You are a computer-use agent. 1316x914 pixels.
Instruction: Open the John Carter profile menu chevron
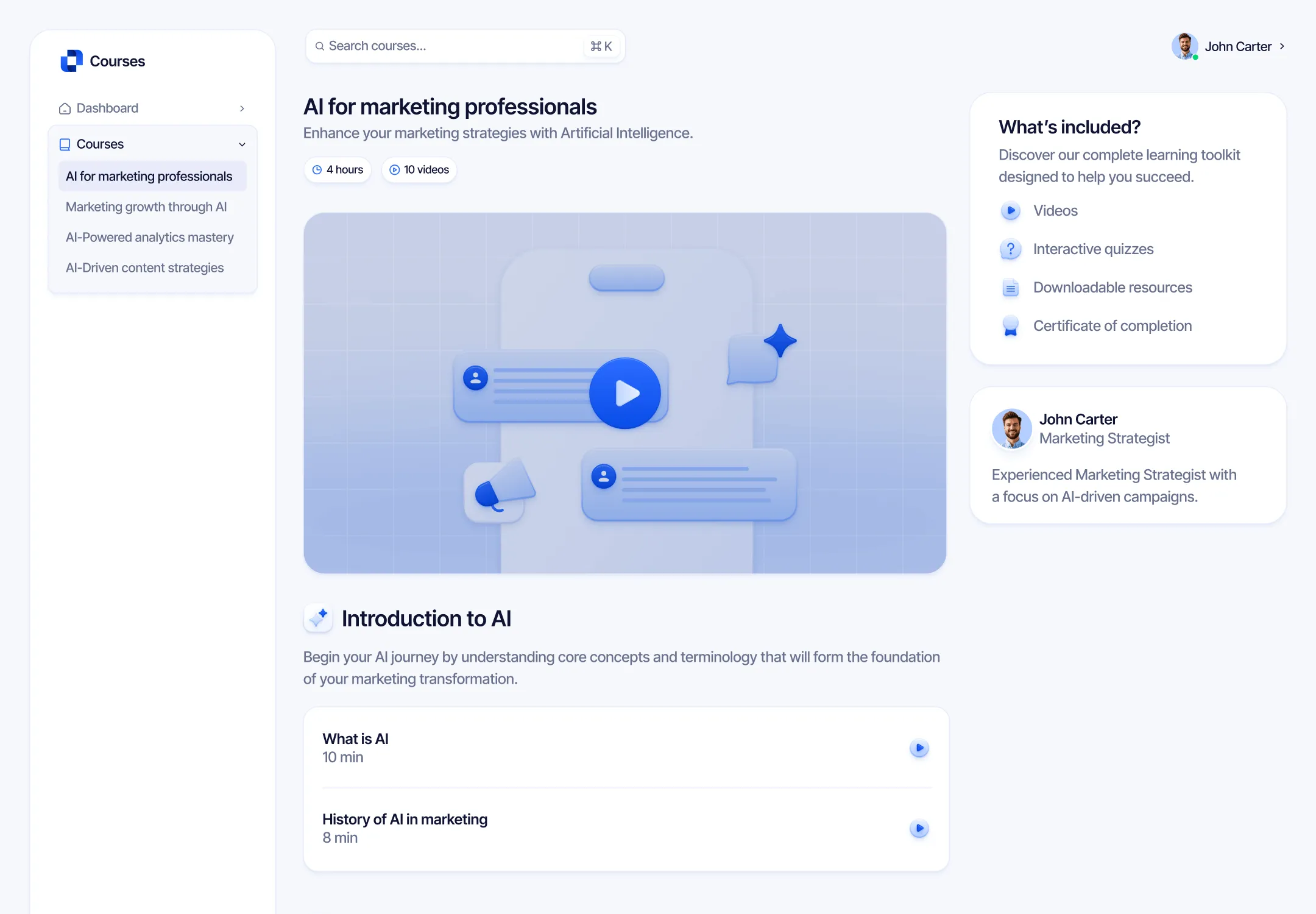1282,46
